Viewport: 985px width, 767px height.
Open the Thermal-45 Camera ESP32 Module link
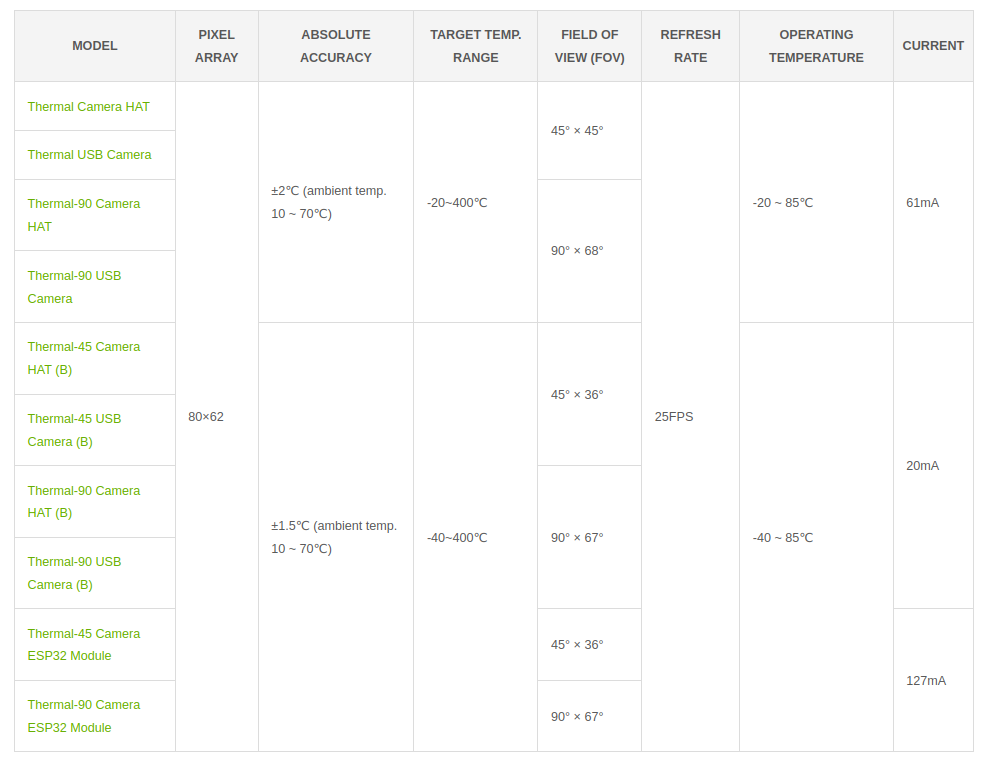(84, 645)
